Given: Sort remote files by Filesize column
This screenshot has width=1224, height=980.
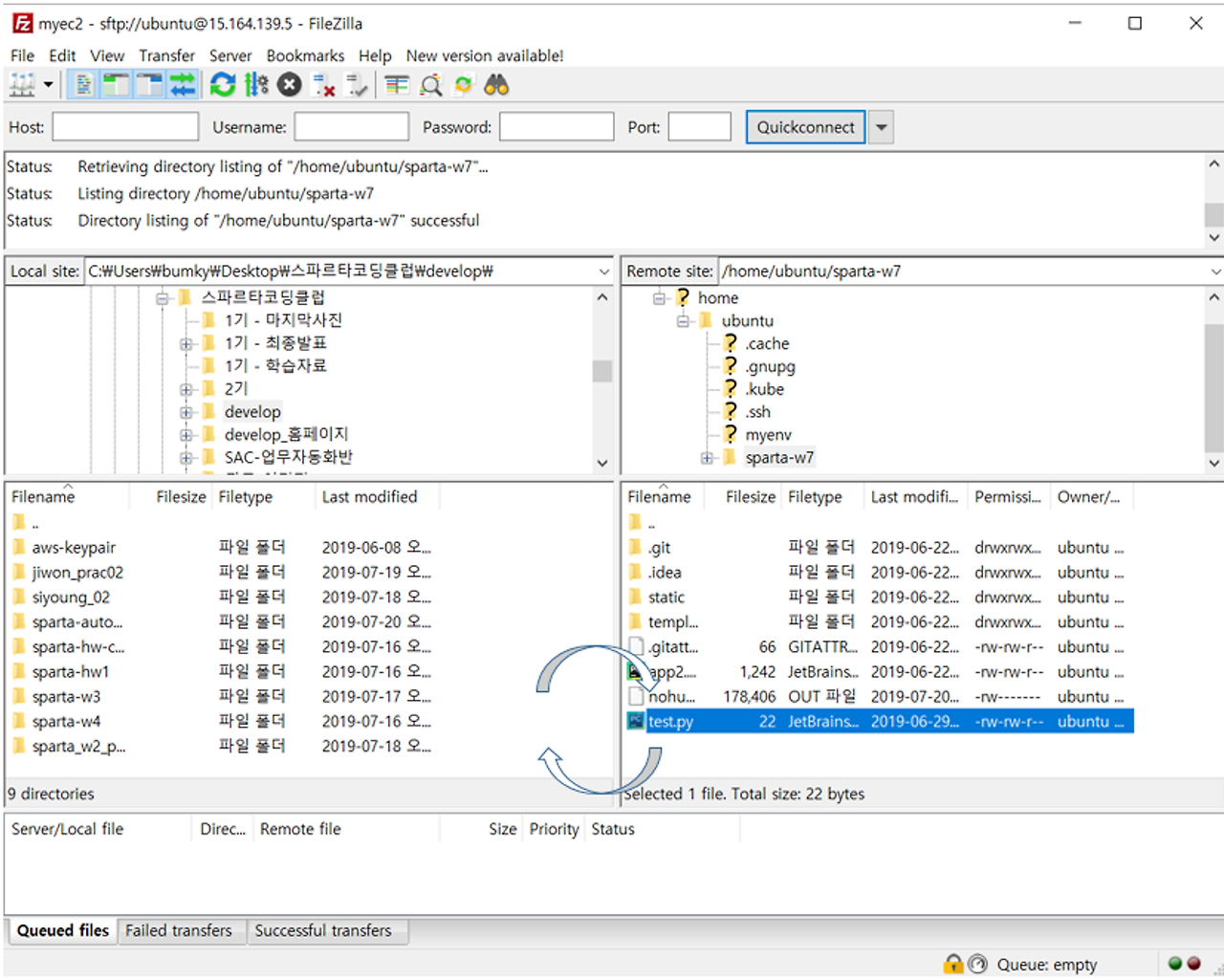Looking at the screenshot, I should tap(749, 497).
